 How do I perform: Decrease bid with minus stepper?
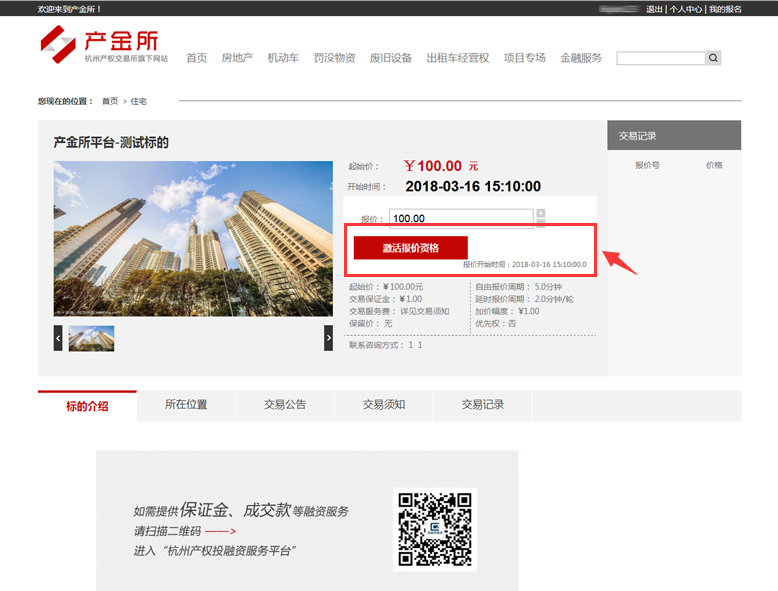[x=541, y=224]
